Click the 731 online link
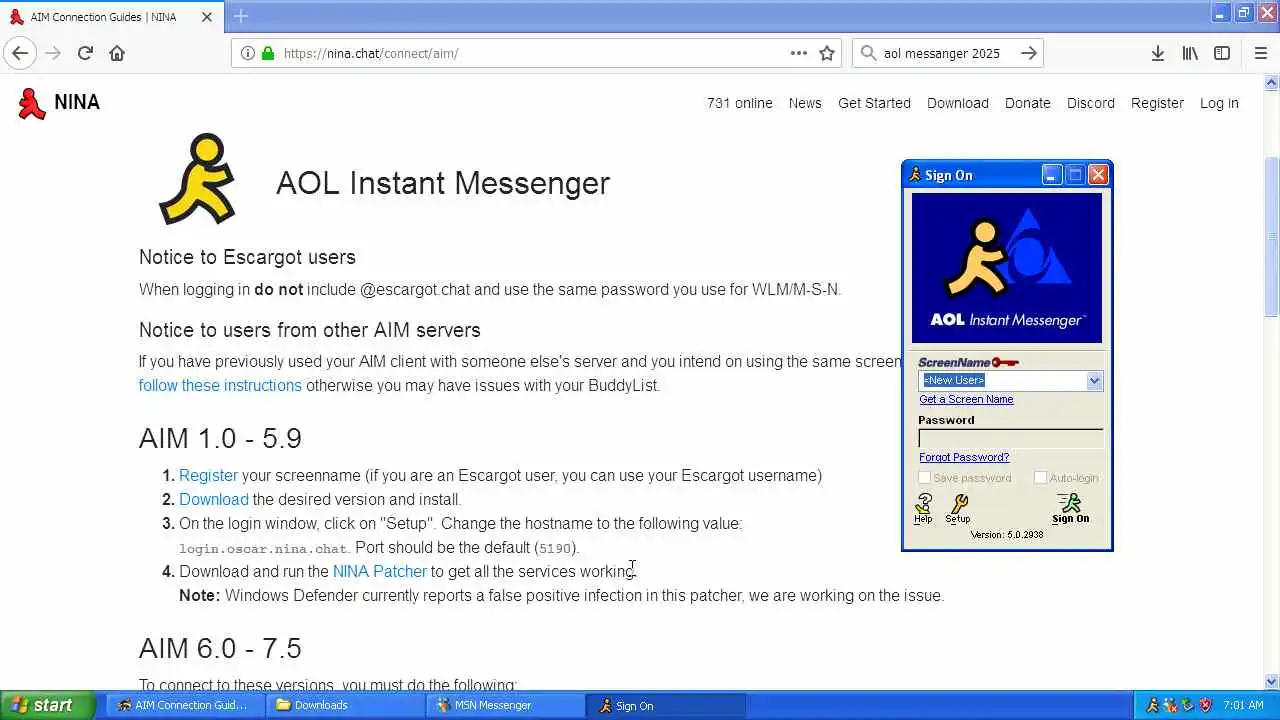1280x720 pixels. [740, 103]
